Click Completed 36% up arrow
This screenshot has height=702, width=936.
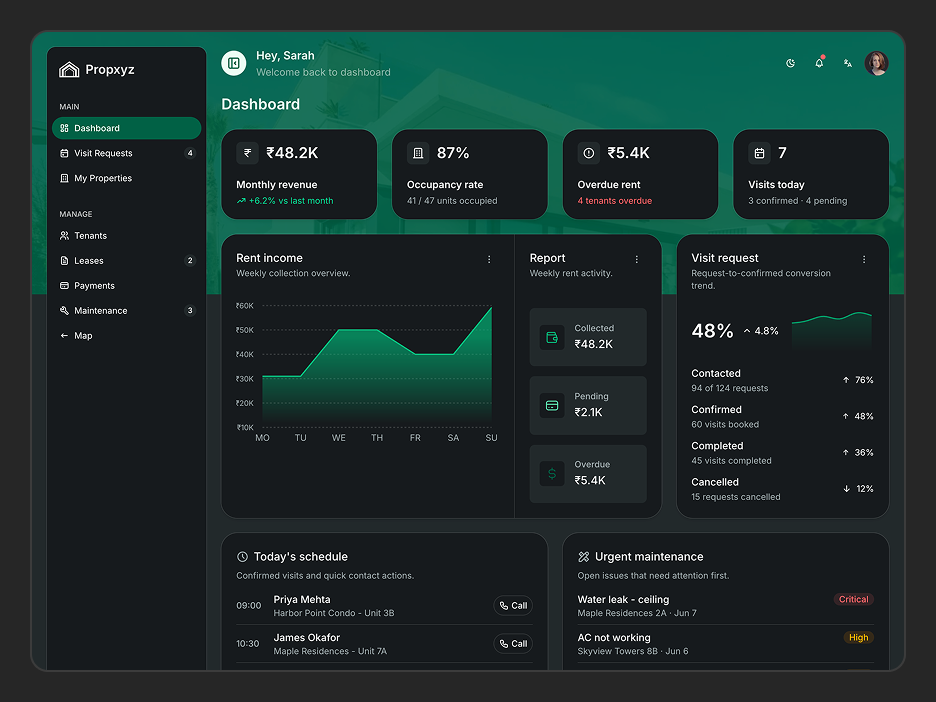point(846,453)
